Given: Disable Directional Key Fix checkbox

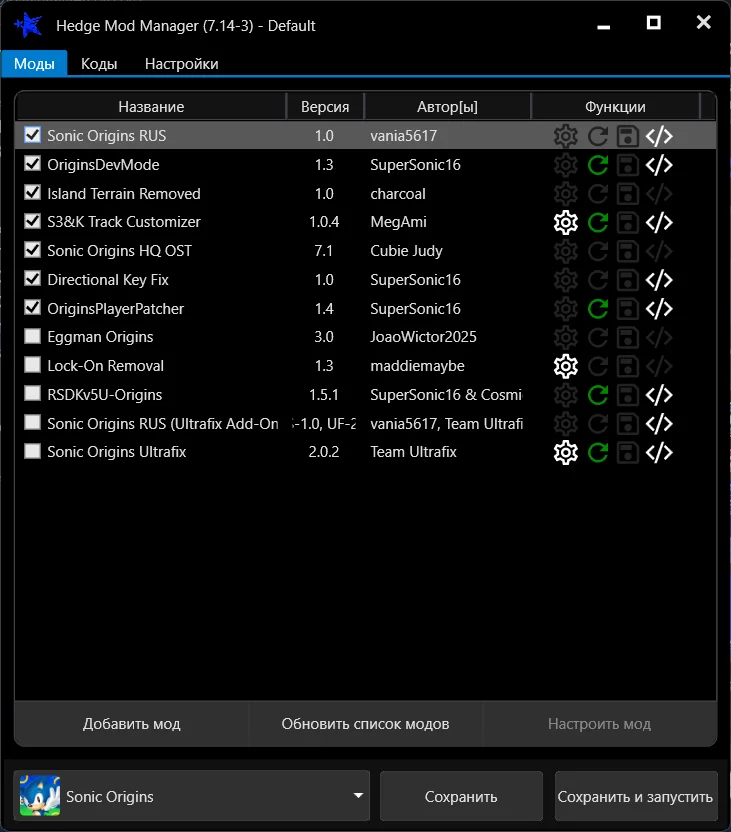Looking at the screenshot, I should [32, 279].
